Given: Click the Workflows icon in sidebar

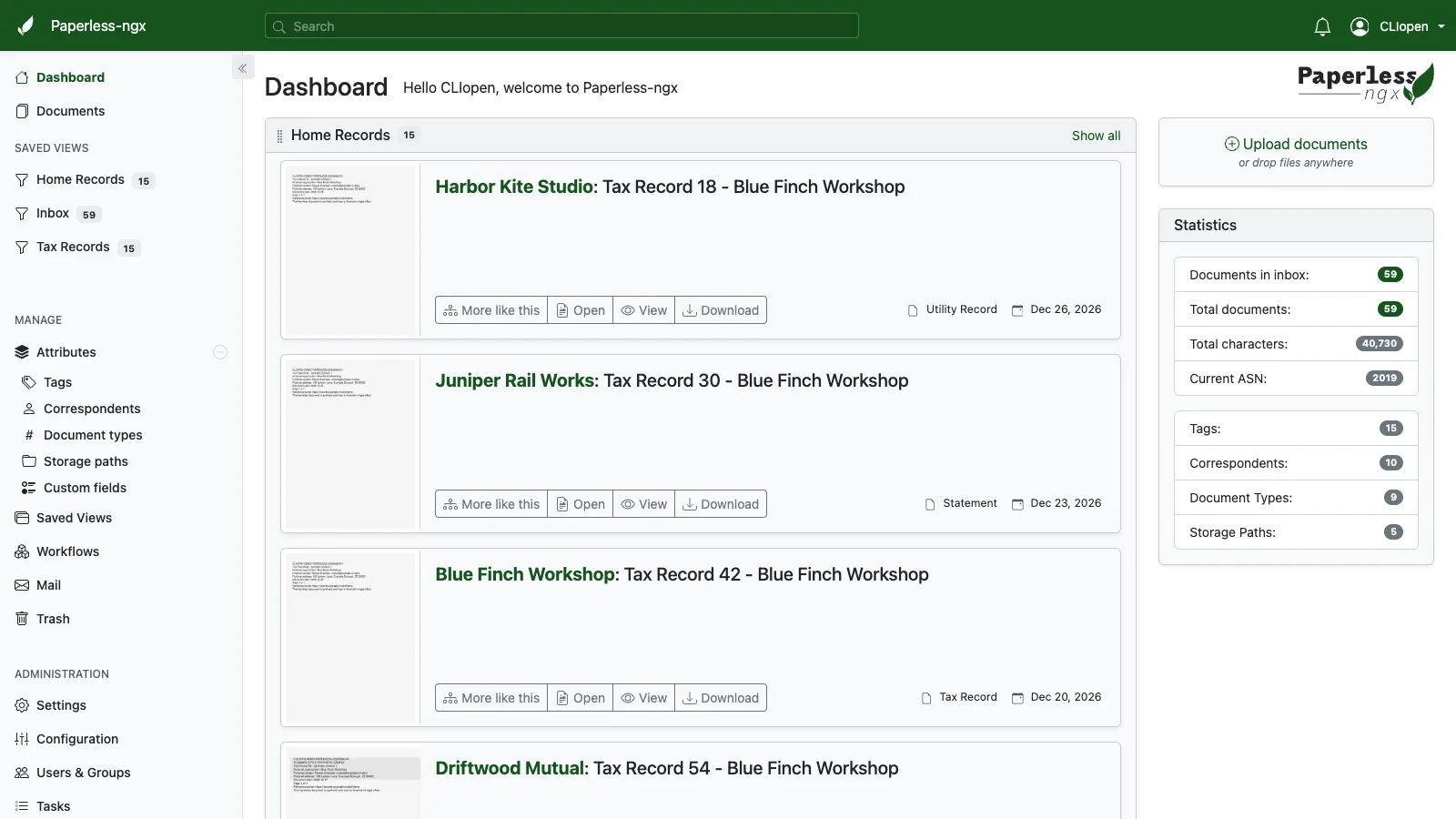Looking at the screenshot, I should 22,551.
